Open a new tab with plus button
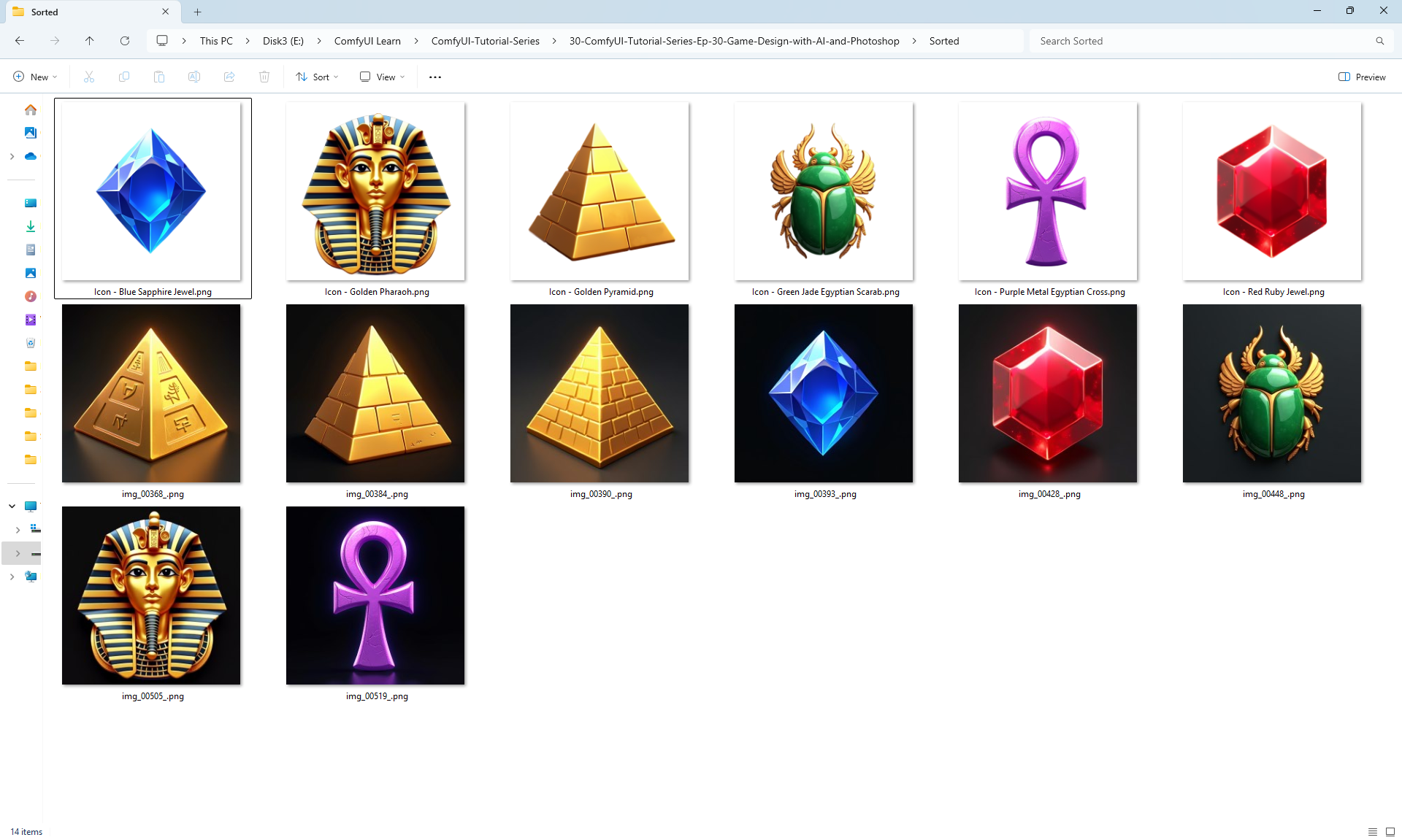 click(x=198, y=12)
